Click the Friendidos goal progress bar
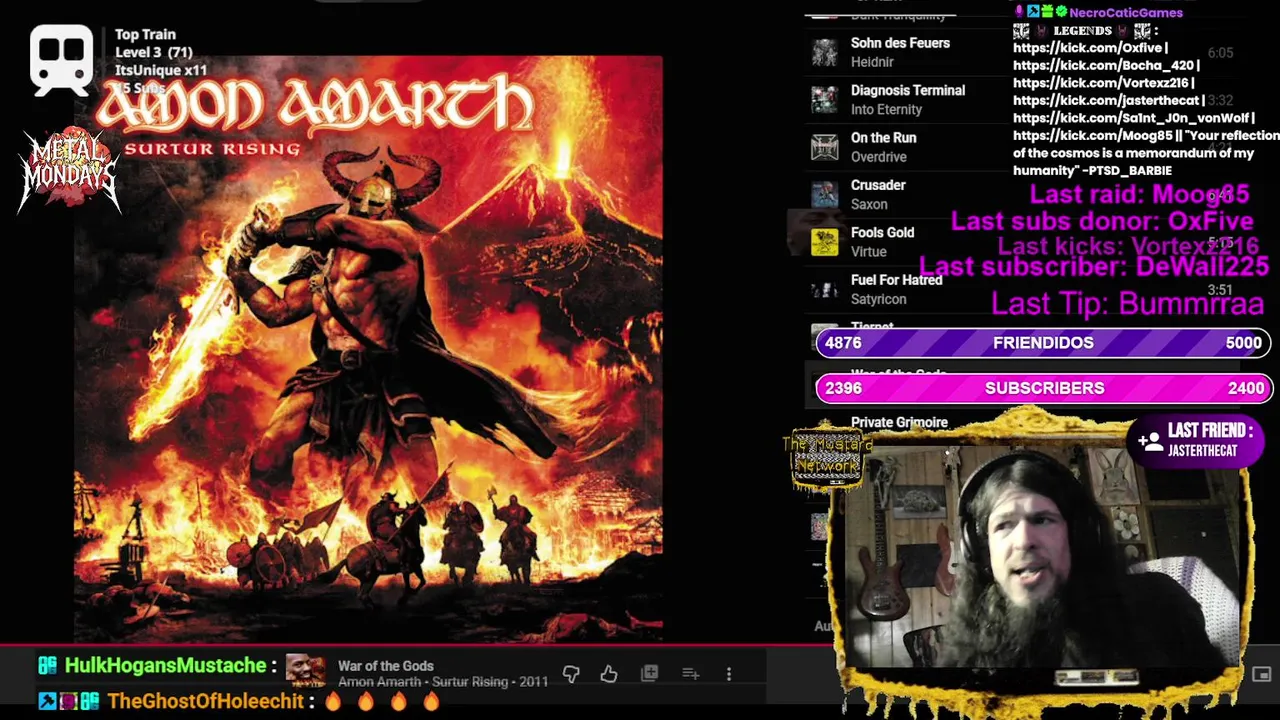Viewport: 1280px width, 720px height. coord(1043,343)
